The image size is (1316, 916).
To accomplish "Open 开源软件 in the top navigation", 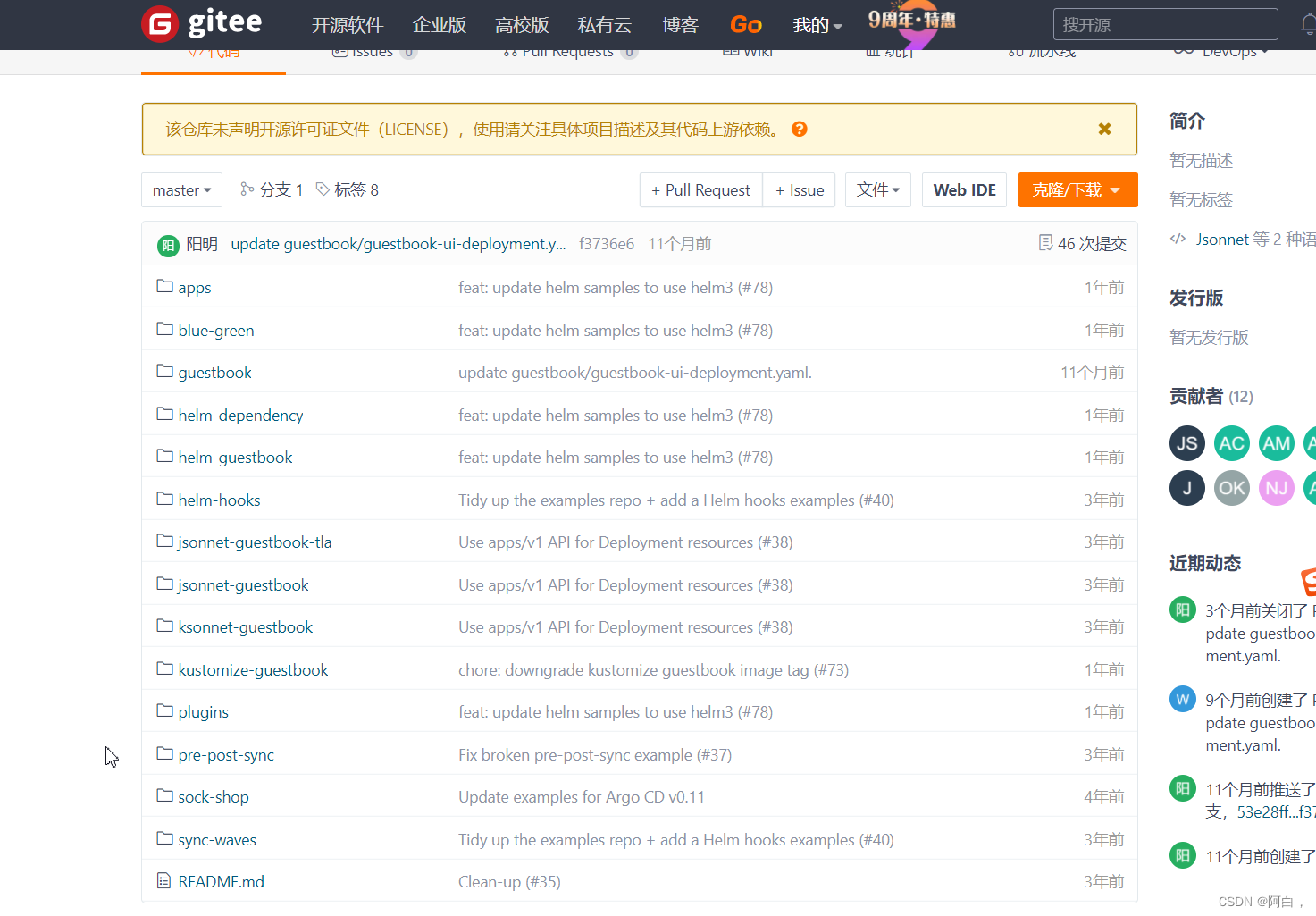I will (x=348, y=25).
